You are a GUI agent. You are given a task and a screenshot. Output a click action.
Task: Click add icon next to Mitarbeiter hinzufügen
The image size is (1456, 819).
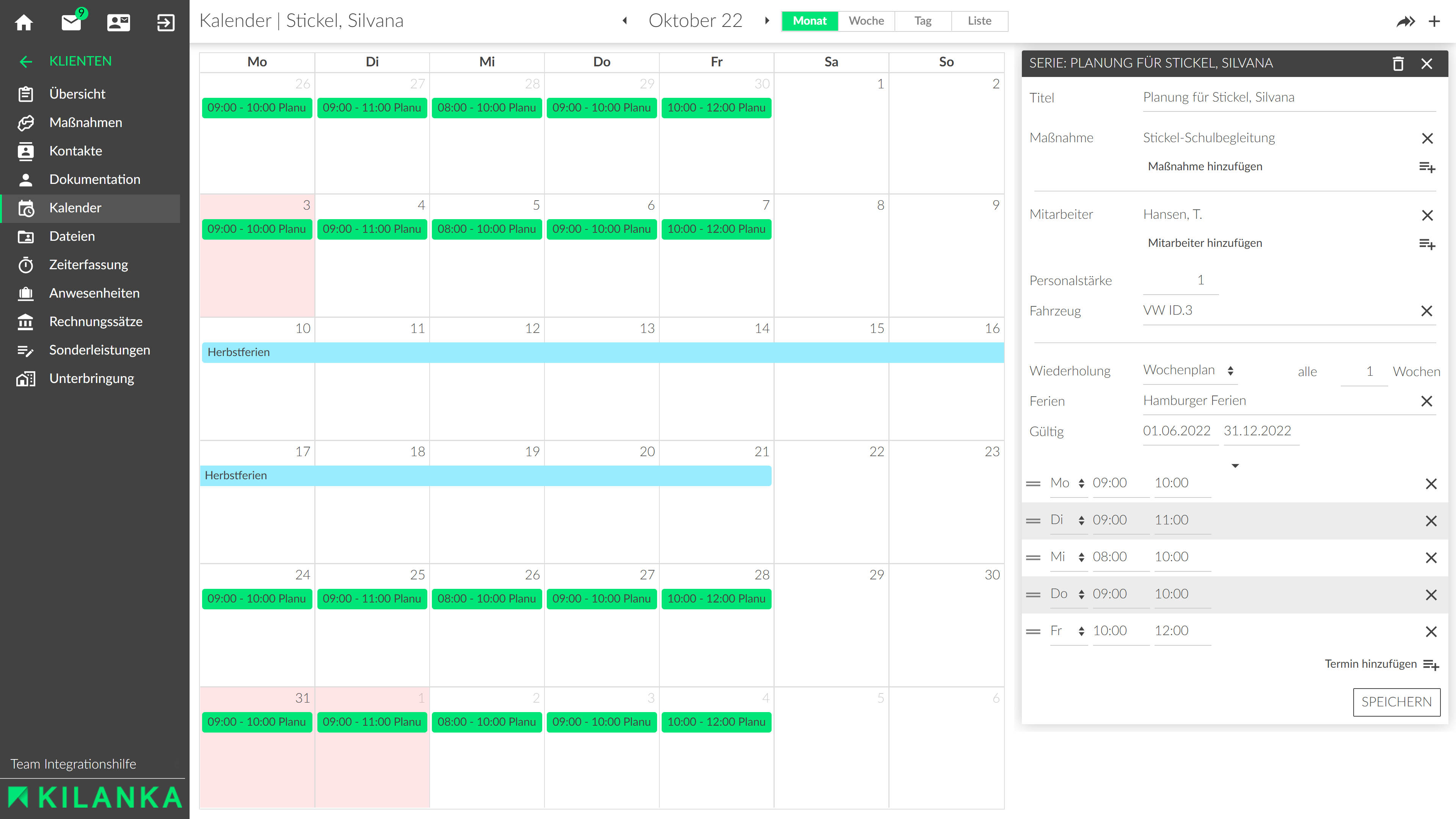coord(1427,244)
